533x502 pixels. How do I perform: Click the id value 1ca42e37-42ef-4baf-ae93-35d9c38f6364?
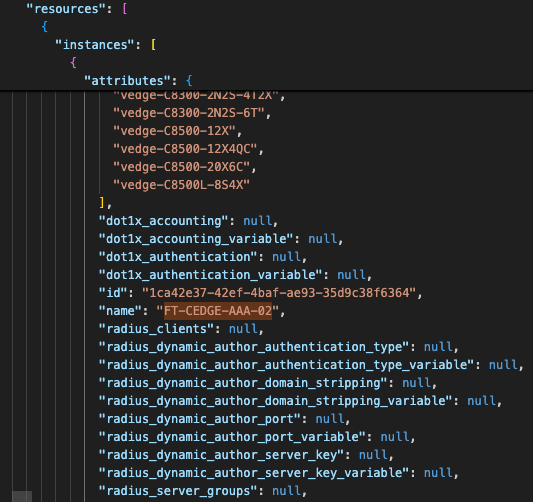click(279, 293)
